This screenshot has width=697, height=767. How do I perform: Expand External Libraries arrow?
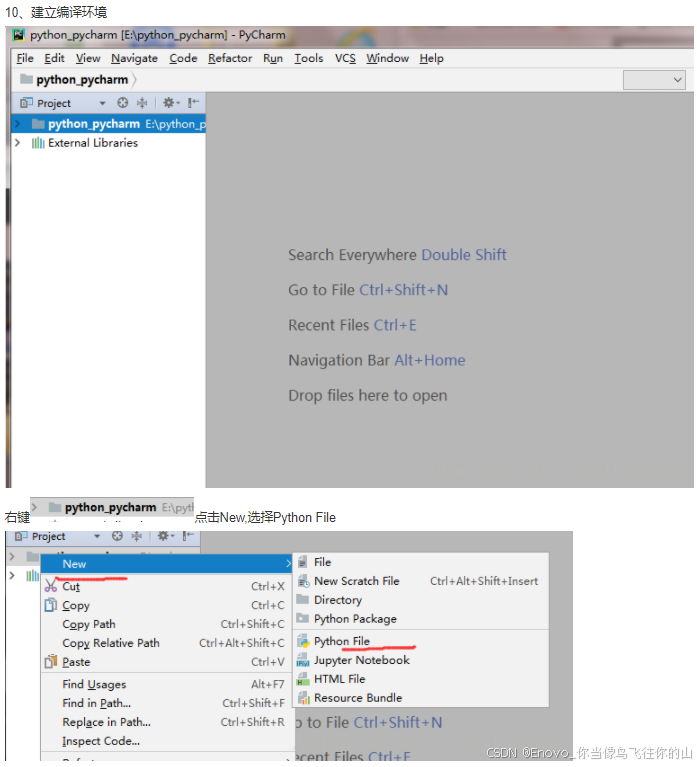(18, 143)
